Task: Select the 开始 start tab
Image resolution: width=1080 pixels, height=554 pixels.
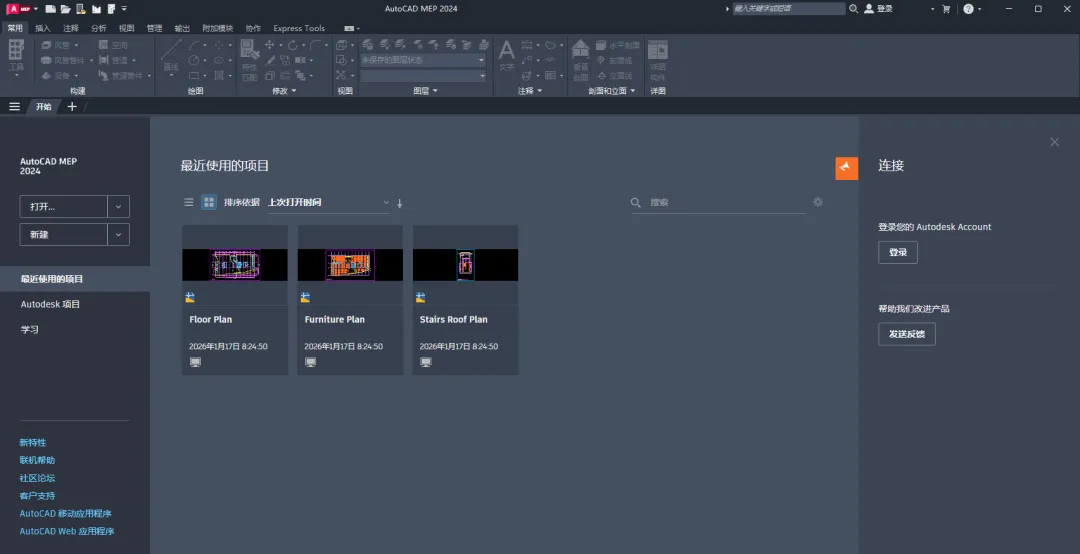Action: coord(44,107)
